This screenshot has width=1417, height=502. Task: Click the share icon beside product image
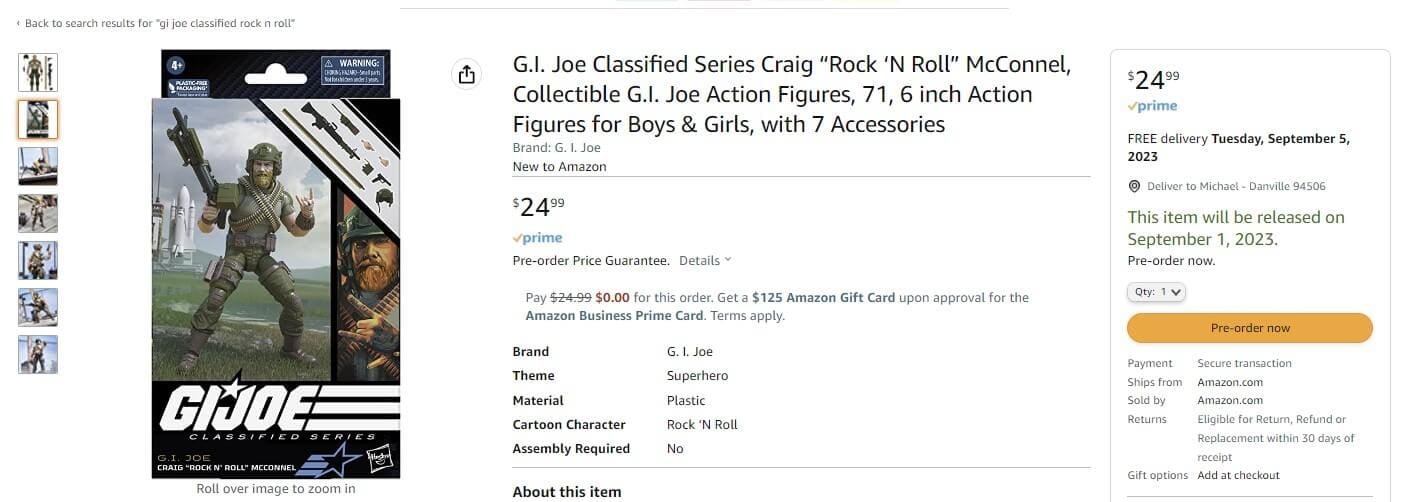pyautogui.click(x=466, y=75)
